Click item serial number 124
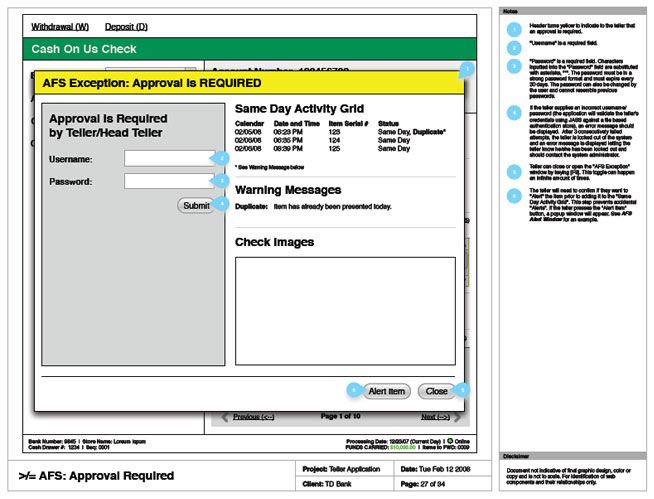 click(334, 140)
